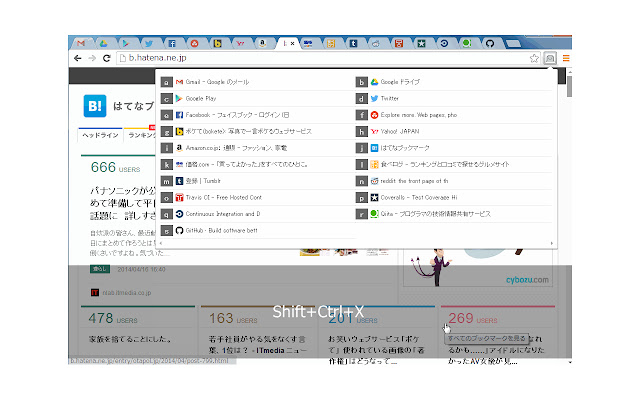Screen dimensions: 640x400
Task: Switch to the Google Drive browser tab
Action: click(104, 43)
